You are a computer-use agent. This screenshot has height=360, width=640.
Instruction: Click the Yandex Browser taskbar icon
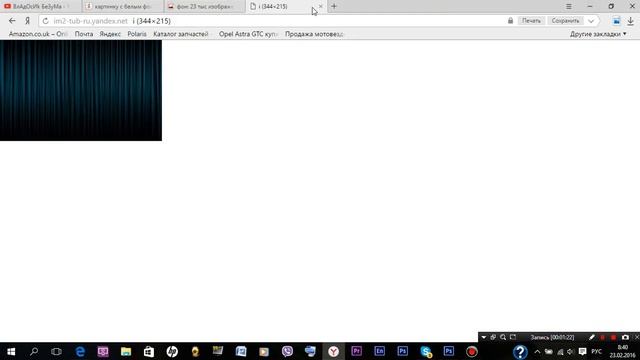pyautogui.click(x=333, y=351)
